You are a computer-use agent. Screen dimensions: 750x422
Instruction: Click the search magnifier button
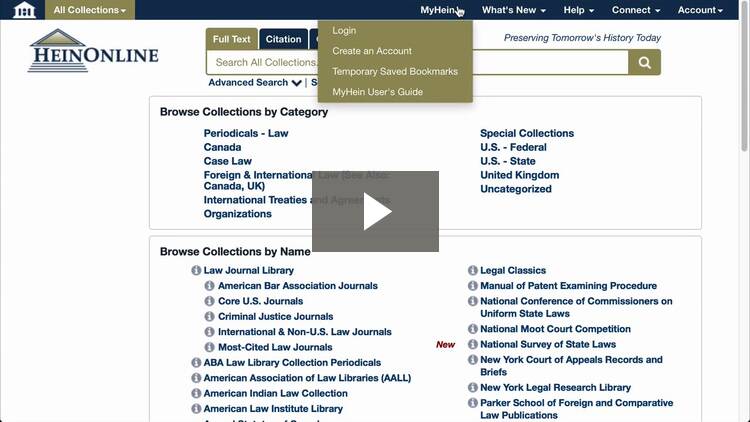pos(644,62)
